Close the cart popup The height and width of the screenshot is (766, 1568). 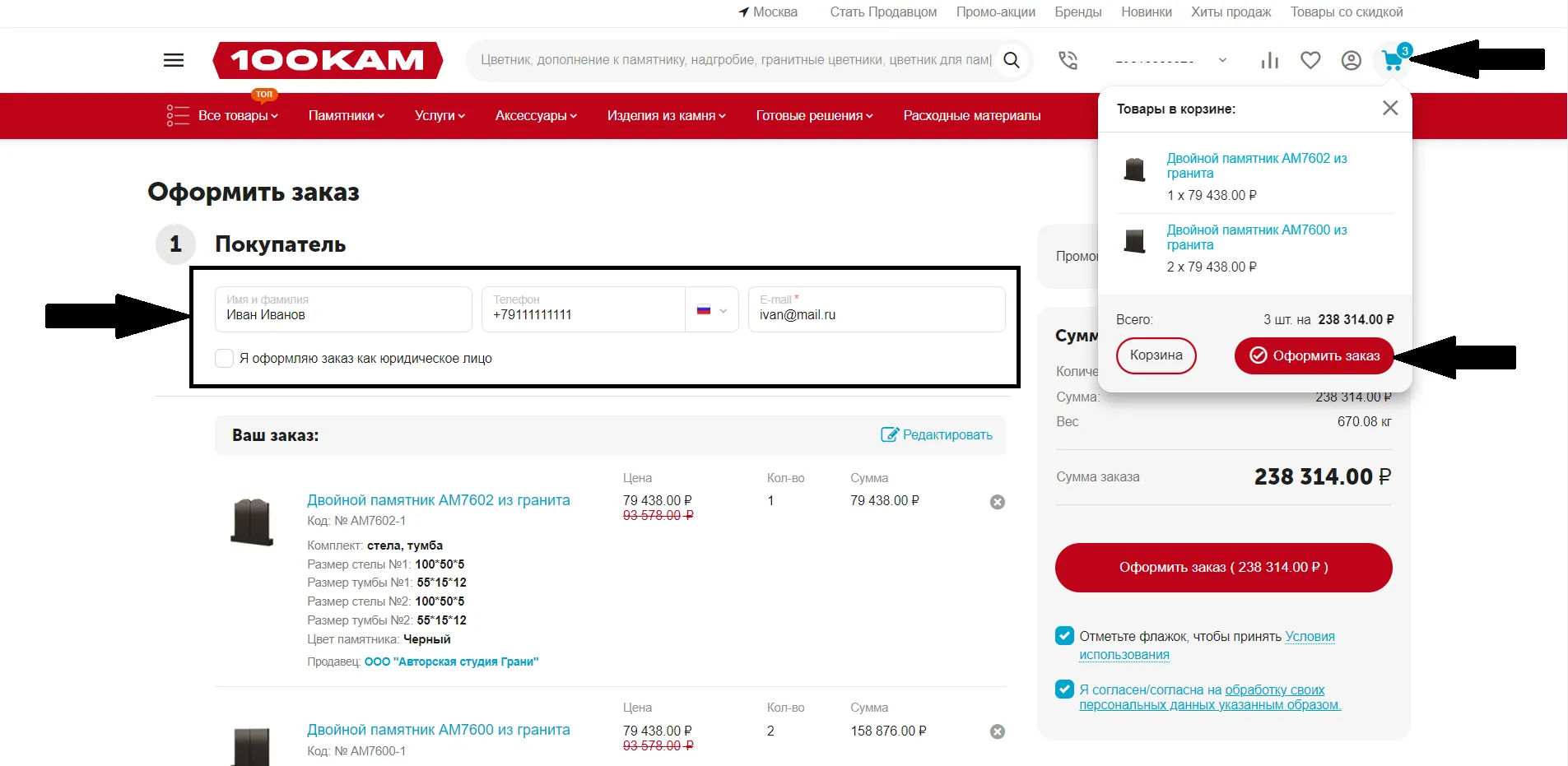pos(1389,108)
